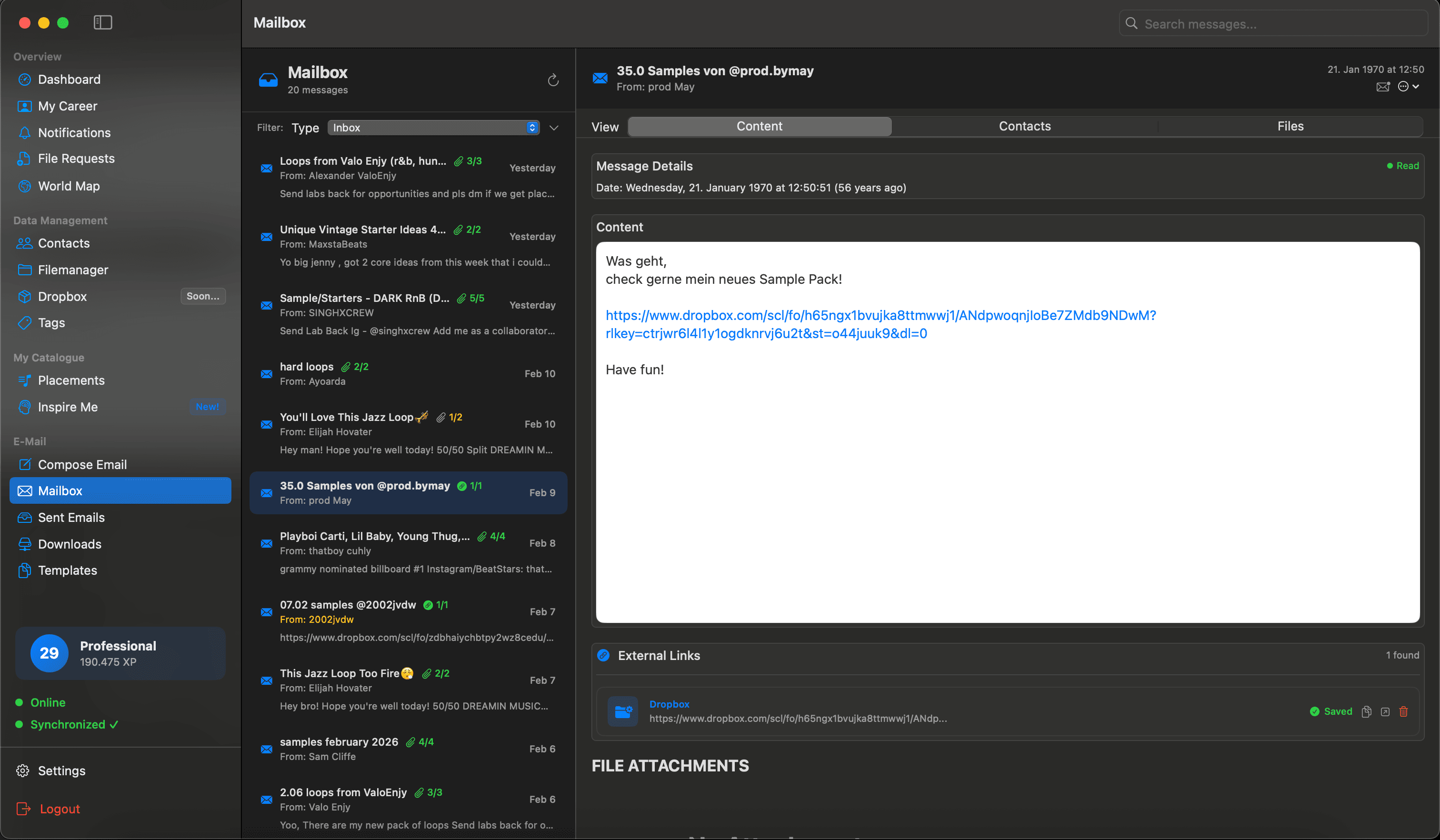Open the Templates section

pos(68,570)
